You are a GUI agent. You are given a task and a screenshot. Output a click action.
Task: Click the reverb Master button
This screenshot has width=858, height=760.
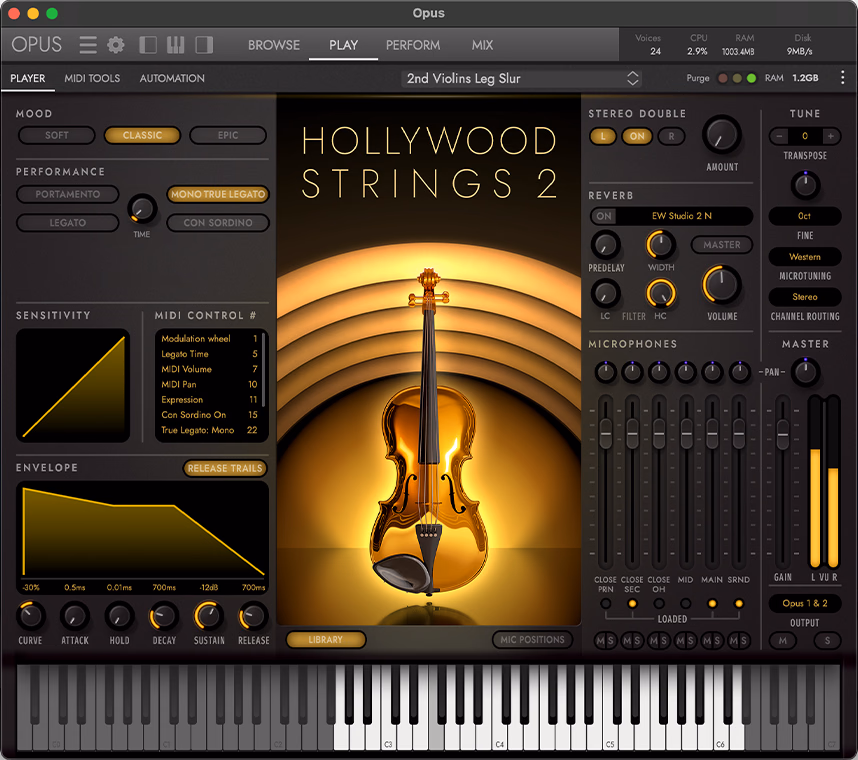tap(722, 245)
